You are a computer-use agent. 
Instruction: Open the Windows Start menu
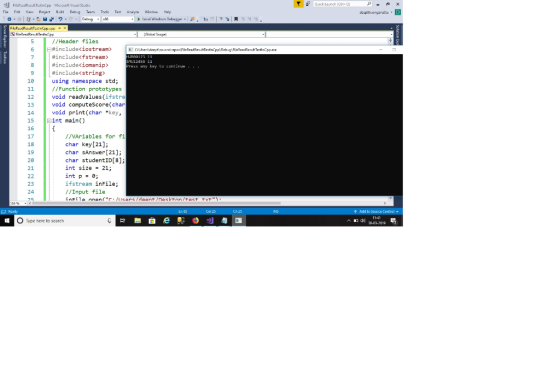point(7,221)
